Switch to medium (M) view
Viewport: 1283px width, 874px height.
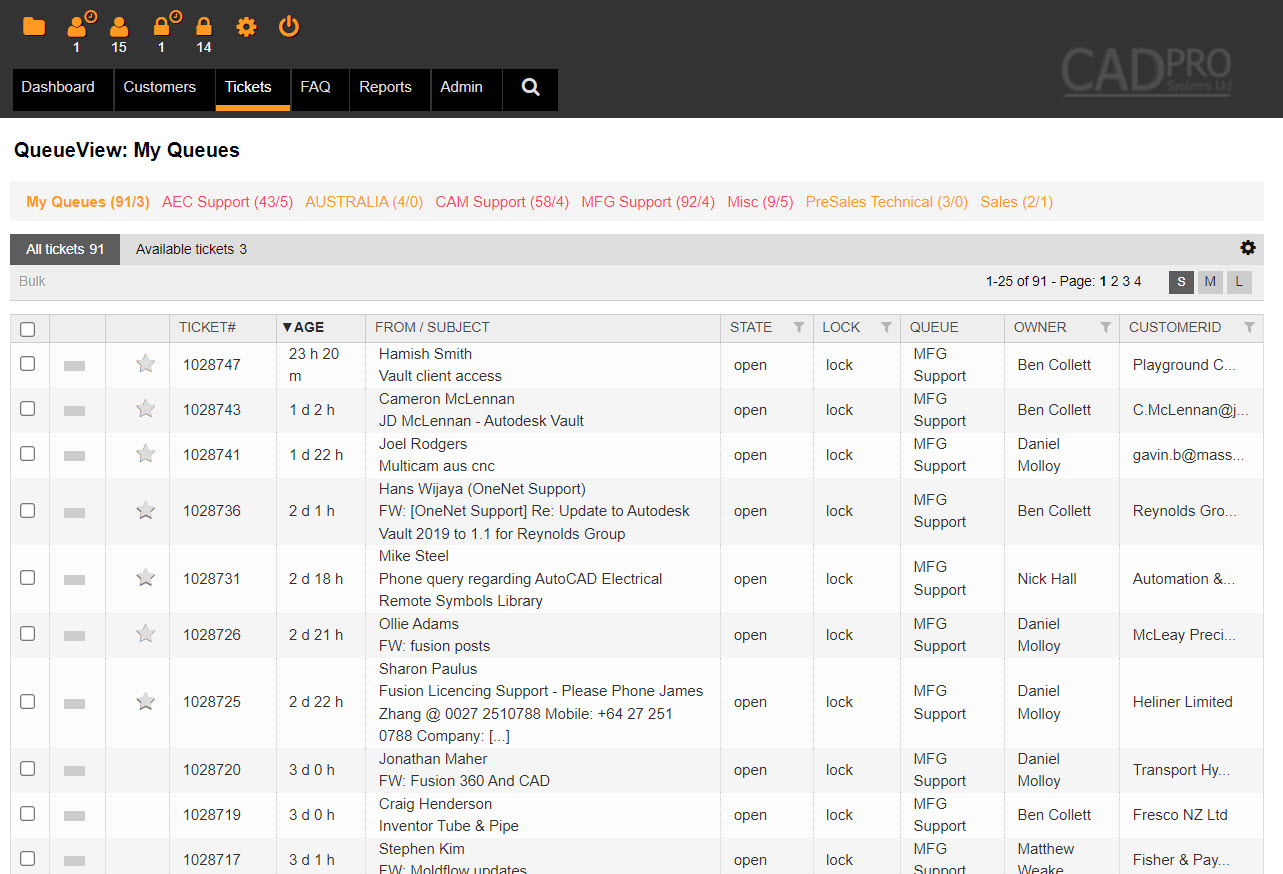[1210, 282]
